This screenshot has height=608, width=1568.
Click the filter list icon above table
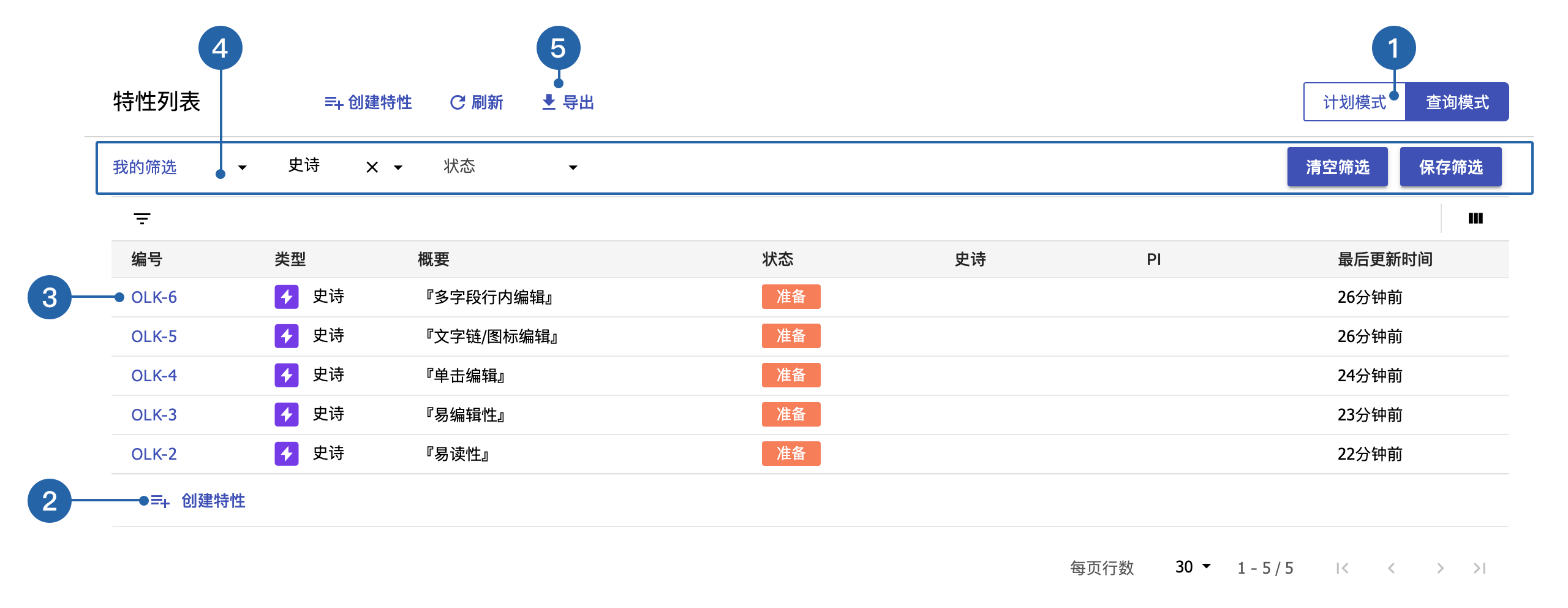click(x=142, y=219)
